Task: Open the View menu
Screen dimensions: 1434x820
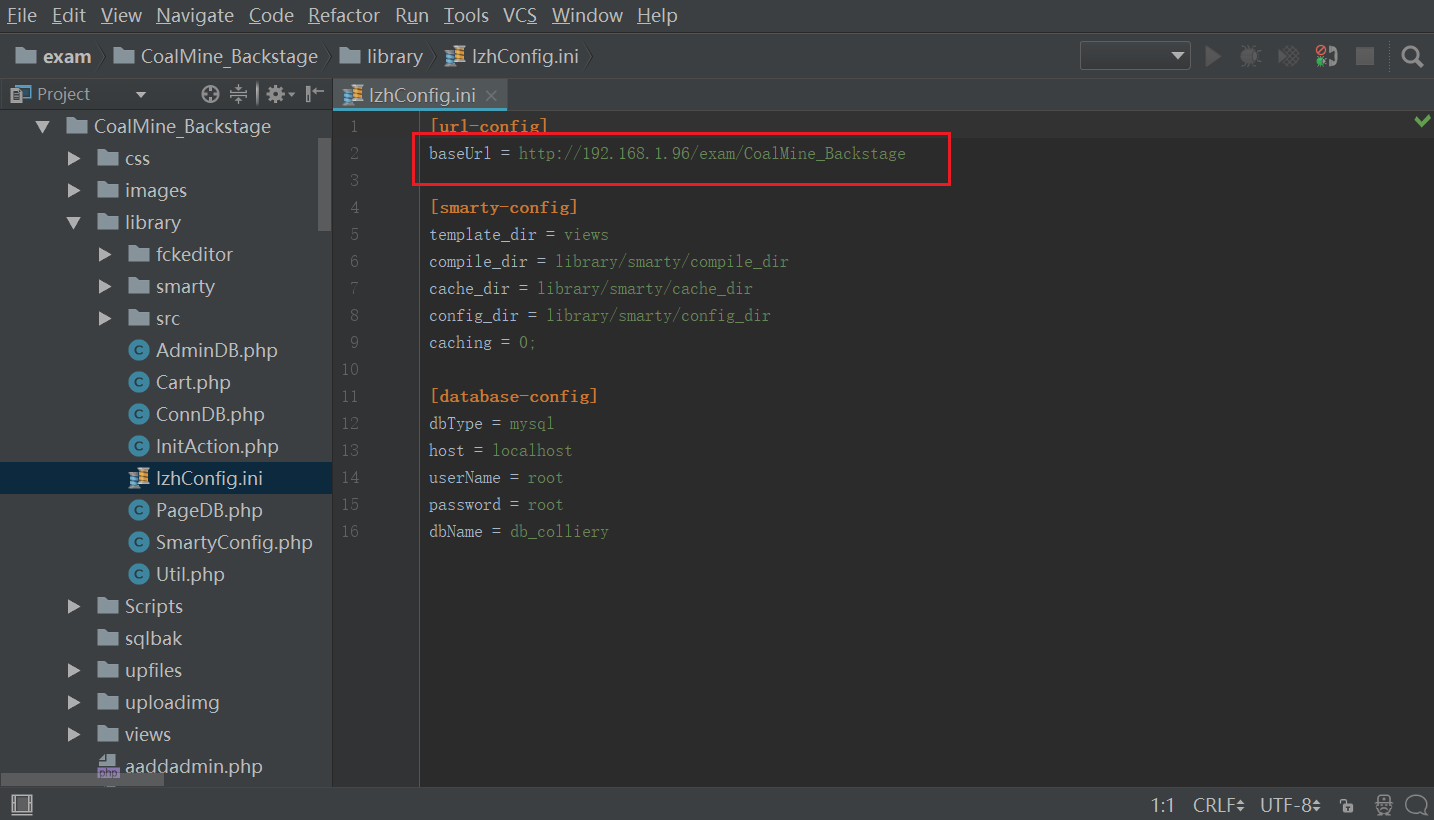Action: (x=121, y=15)
